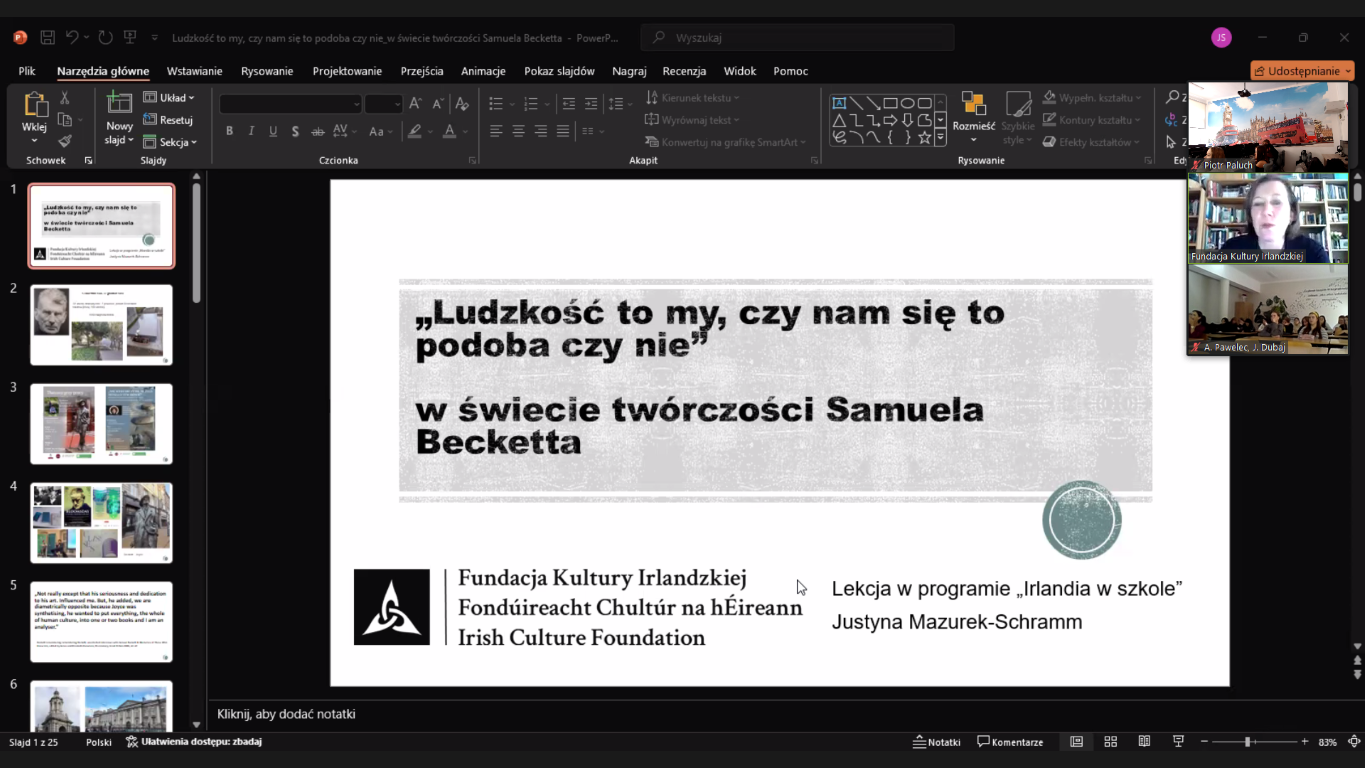Select the format painter brush icon
This screenshot has width=1365, height=768.
click(65, 141)
